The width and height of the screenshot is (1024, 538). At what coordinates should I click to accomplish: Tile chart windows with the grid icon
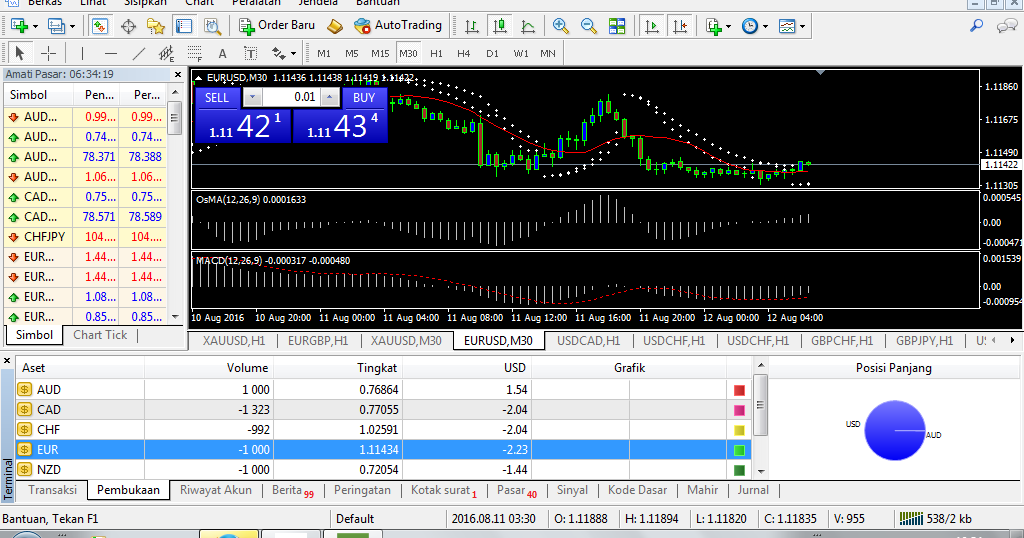[x=616, y=26]
